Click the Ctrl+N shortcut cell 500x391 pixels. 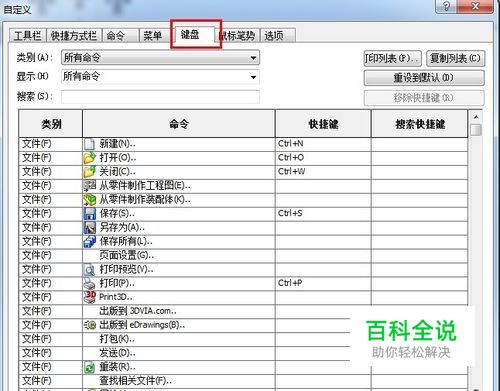pyautogui.click(x=323, y=144)
